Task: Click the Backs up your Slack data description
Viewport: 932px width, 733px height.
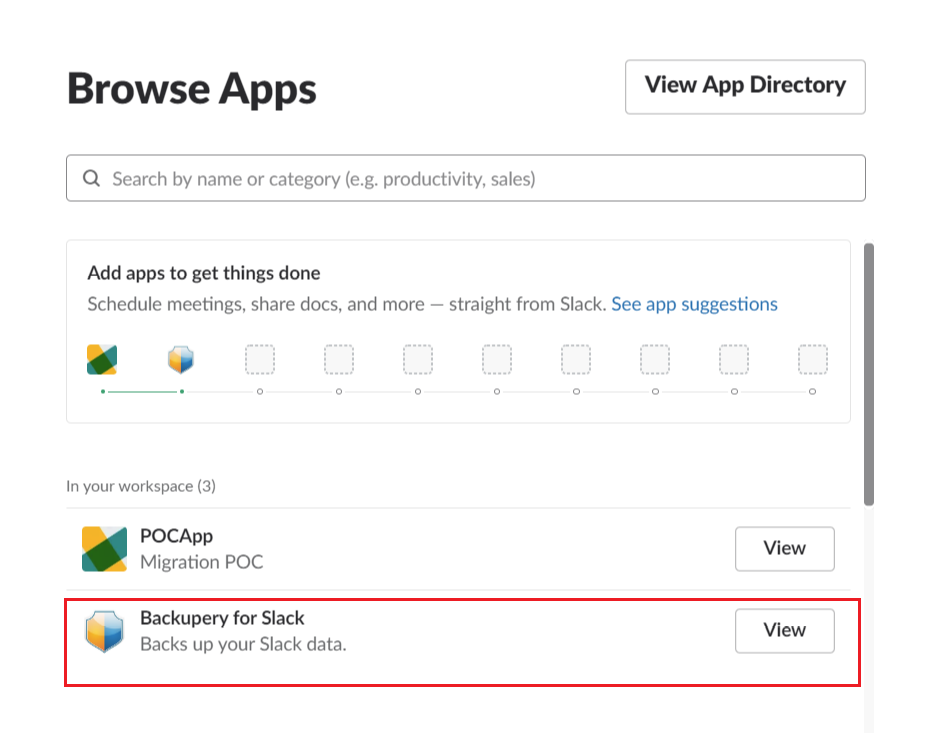Action: (x=243, y=644)
